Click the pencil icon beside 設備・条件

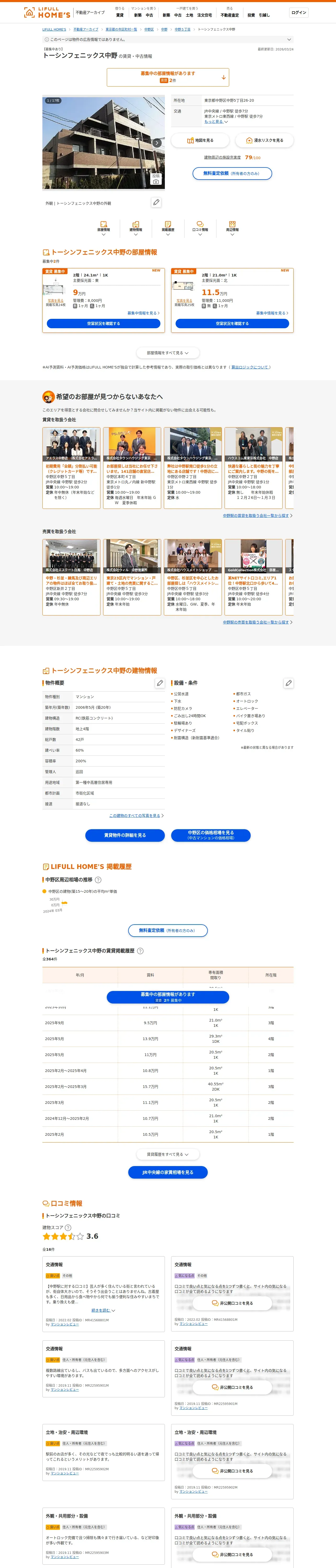point(288,683)
